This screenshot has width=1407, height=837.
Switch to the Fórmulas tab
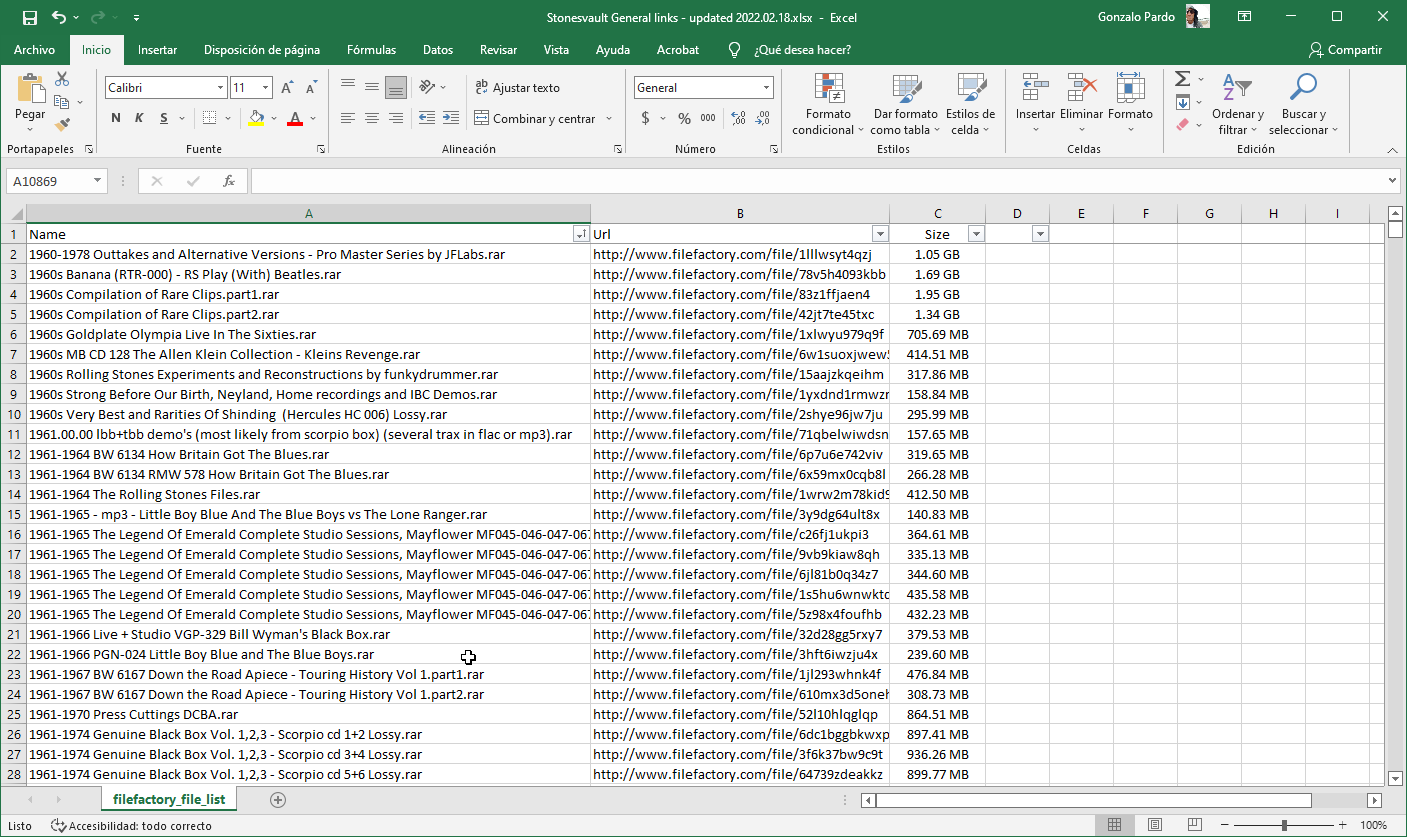pos(371,50)
